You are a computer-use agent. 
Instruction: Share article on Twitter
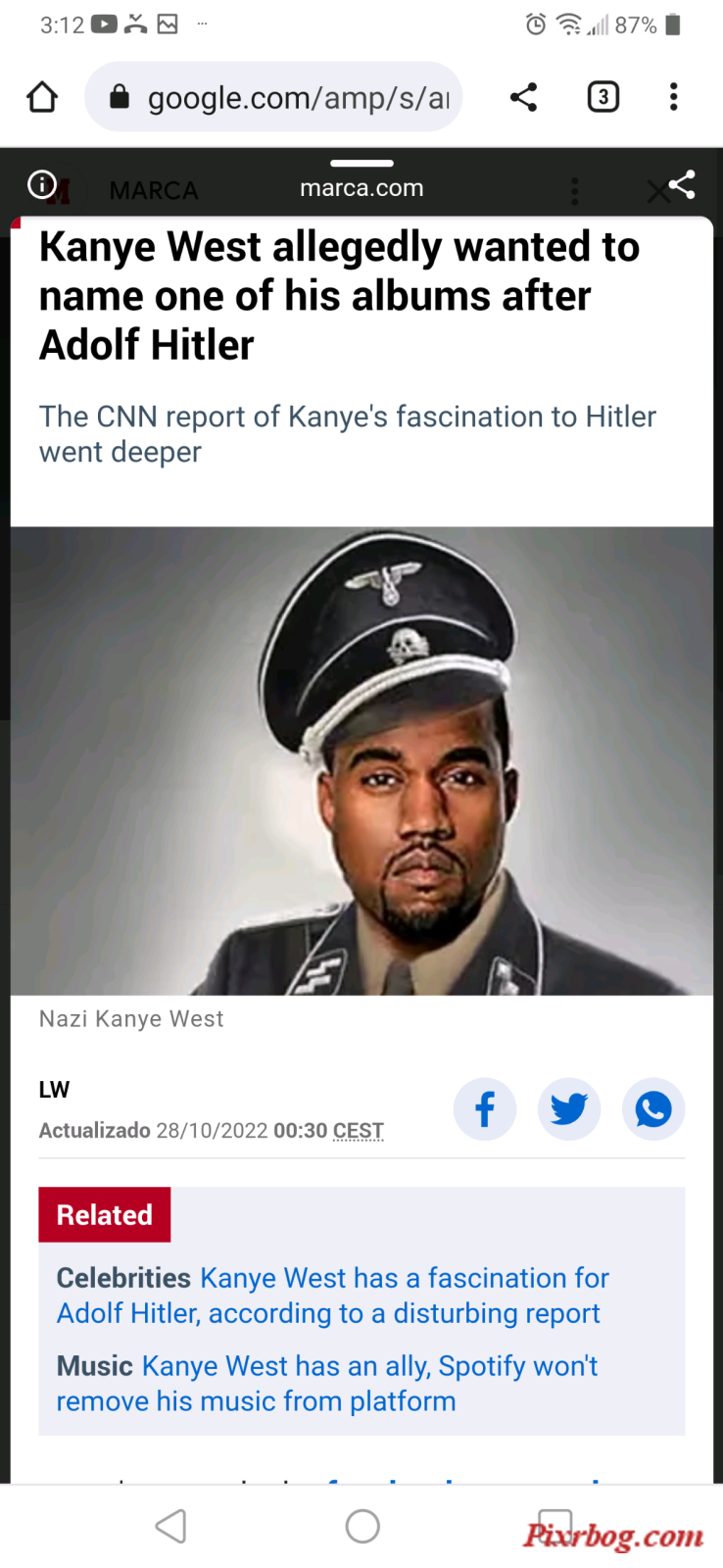pyautogui.click(x=569, y=1108)
